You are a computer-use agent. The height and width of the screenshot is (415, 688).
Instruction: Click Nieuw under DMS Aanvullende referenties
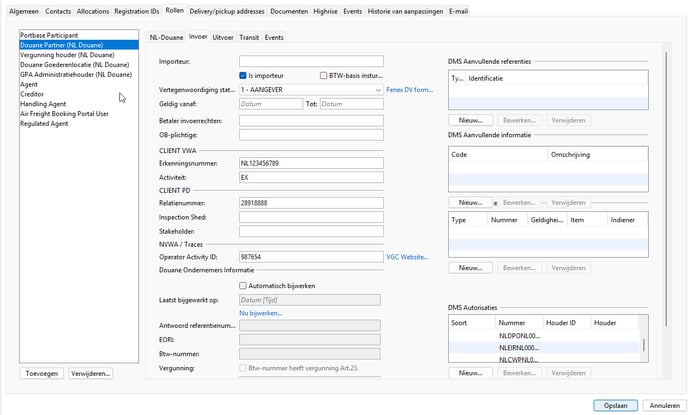[x=470, y=120]
